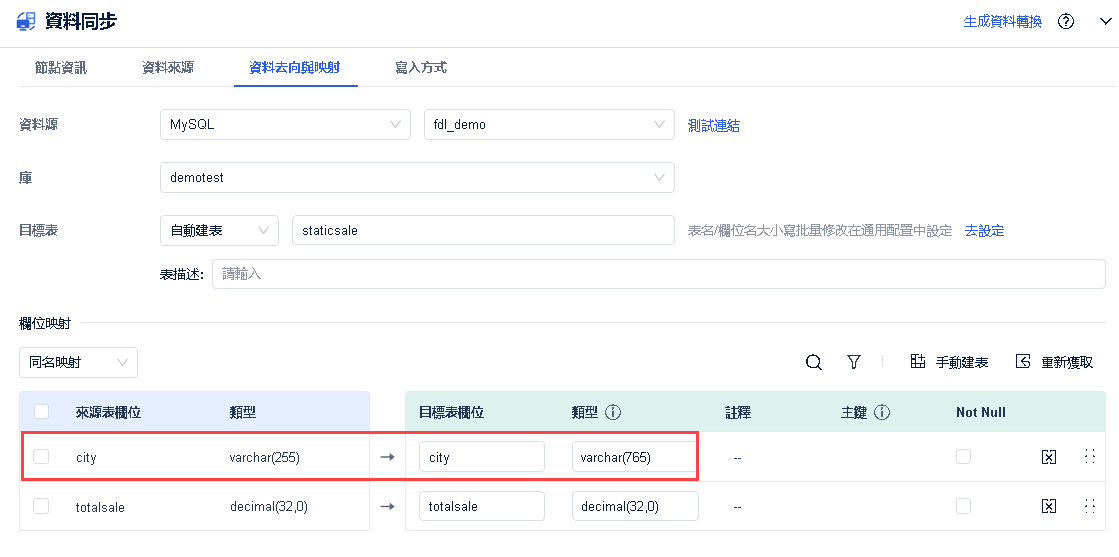Click the info icon beside 主鍵 column

click(x=882, y=412)
